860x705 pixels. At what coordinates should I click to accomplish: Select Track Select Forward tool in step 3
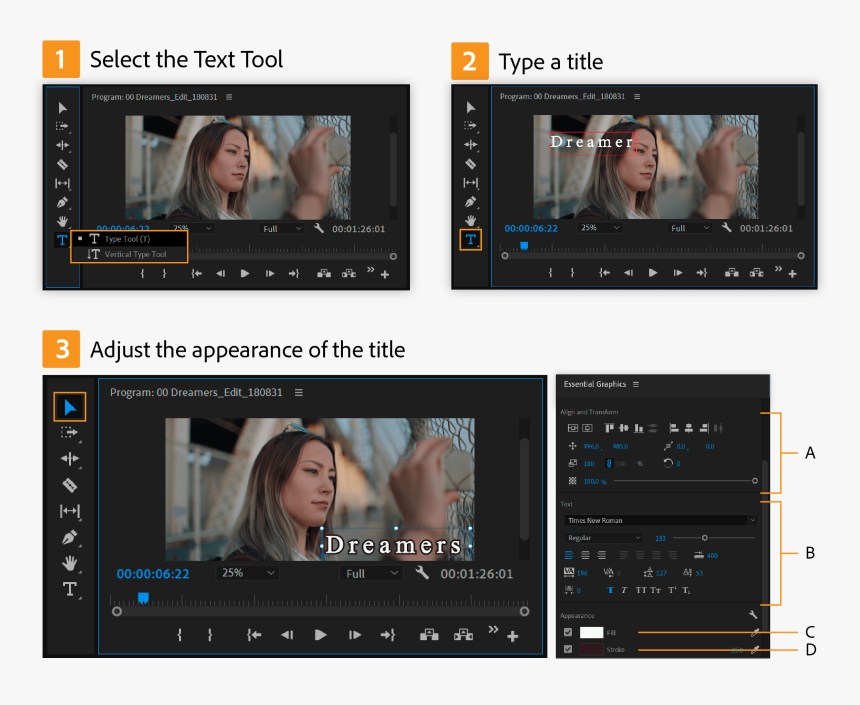point(70,433)
